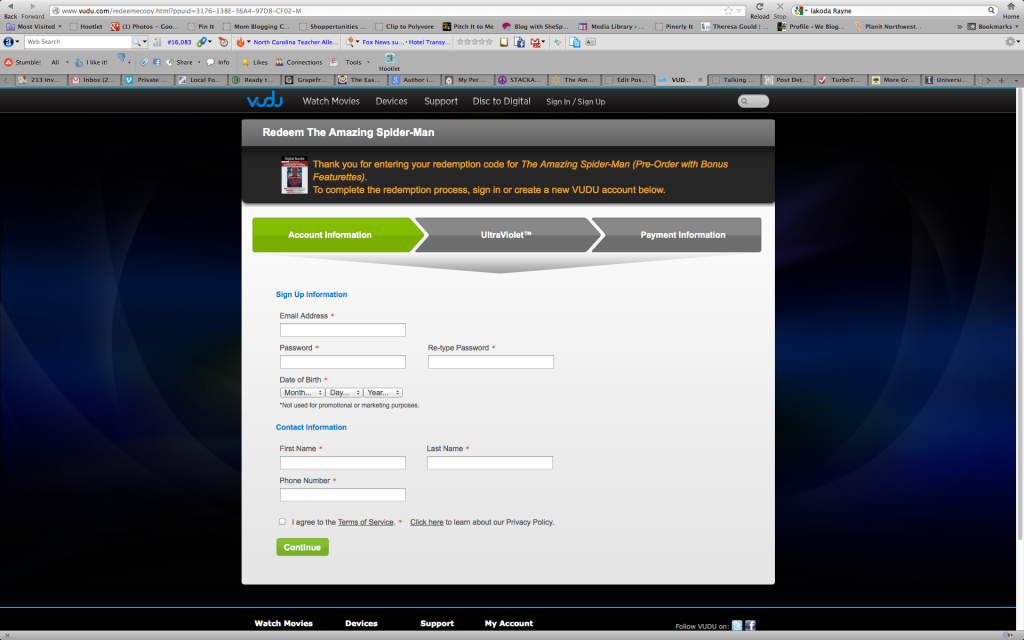This screenshot has height=640, width=1024.
Task: Open the Day dropdown for date of birth
Action: click(344, 392)
